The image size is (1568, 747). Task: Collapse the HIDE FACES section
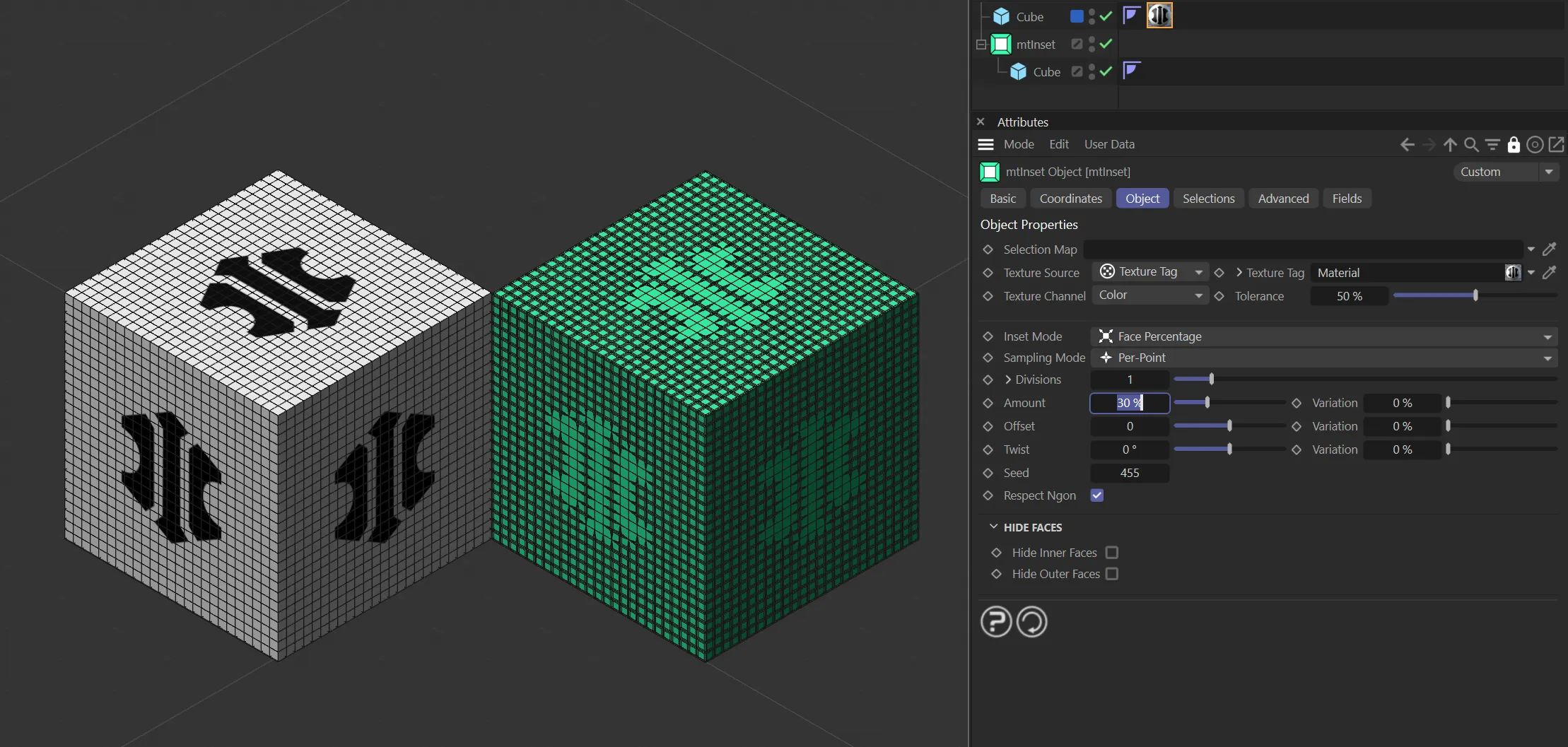(993, 527)
